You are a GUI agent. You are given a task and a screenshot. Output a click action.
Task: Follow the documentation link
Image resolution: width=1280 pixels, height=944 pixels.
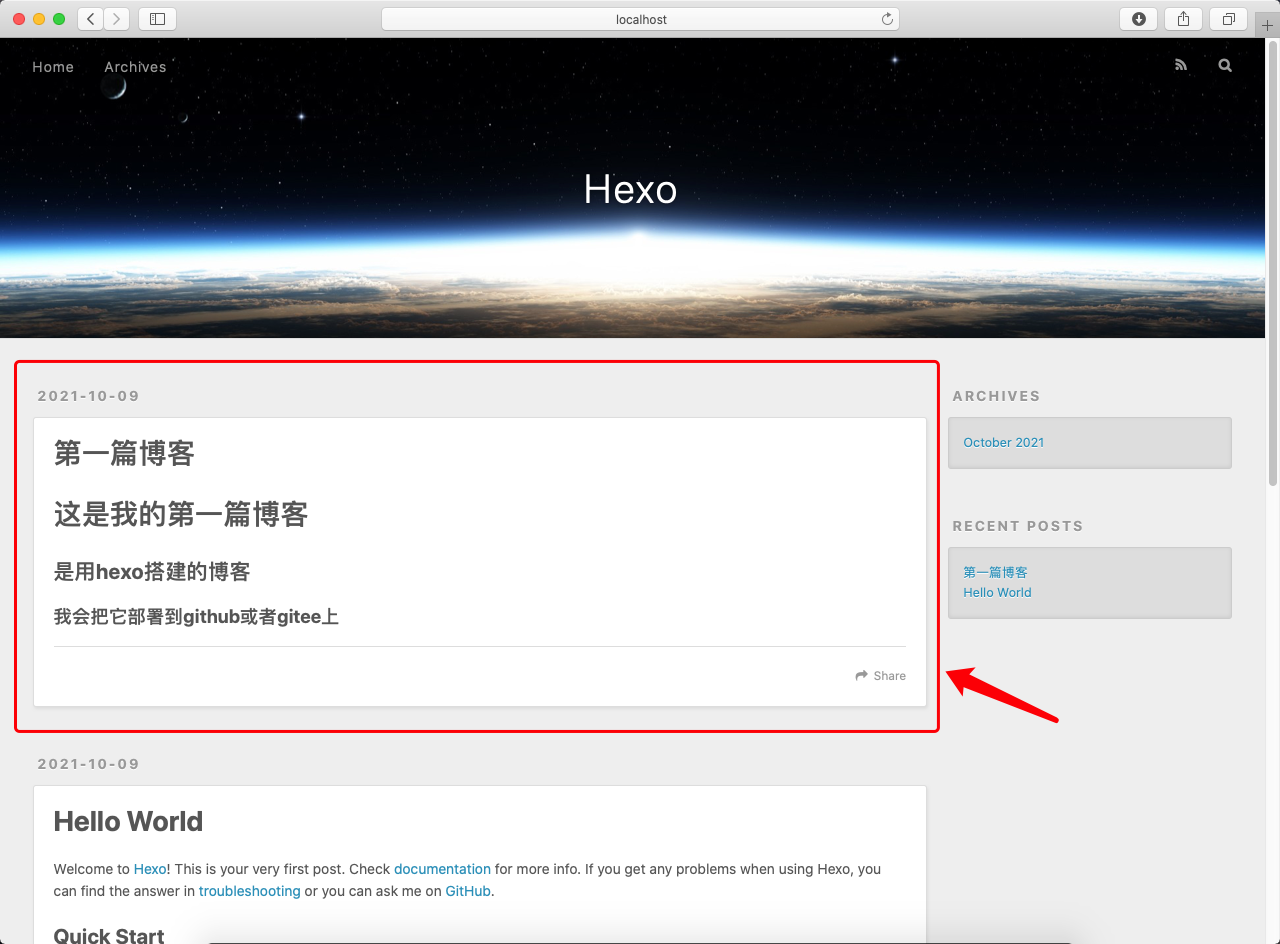point(442,869)
